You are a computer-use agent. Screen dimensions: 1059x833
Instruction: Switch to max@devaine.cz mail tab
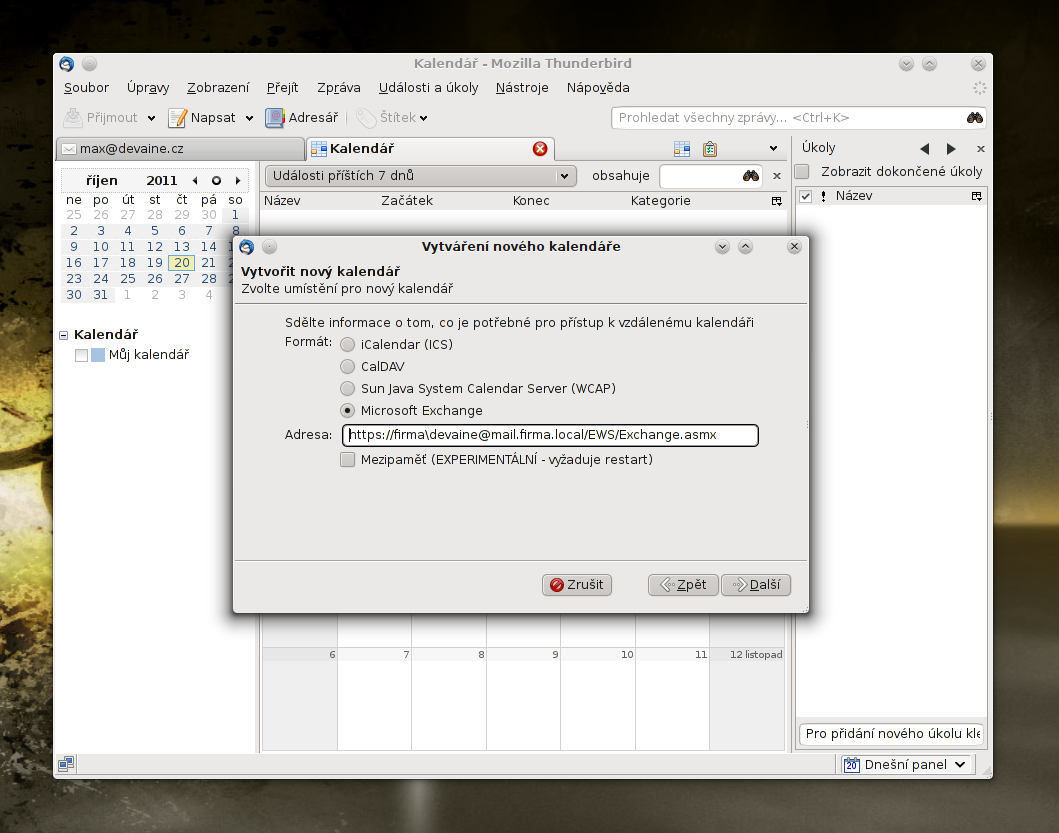(180, 149)
